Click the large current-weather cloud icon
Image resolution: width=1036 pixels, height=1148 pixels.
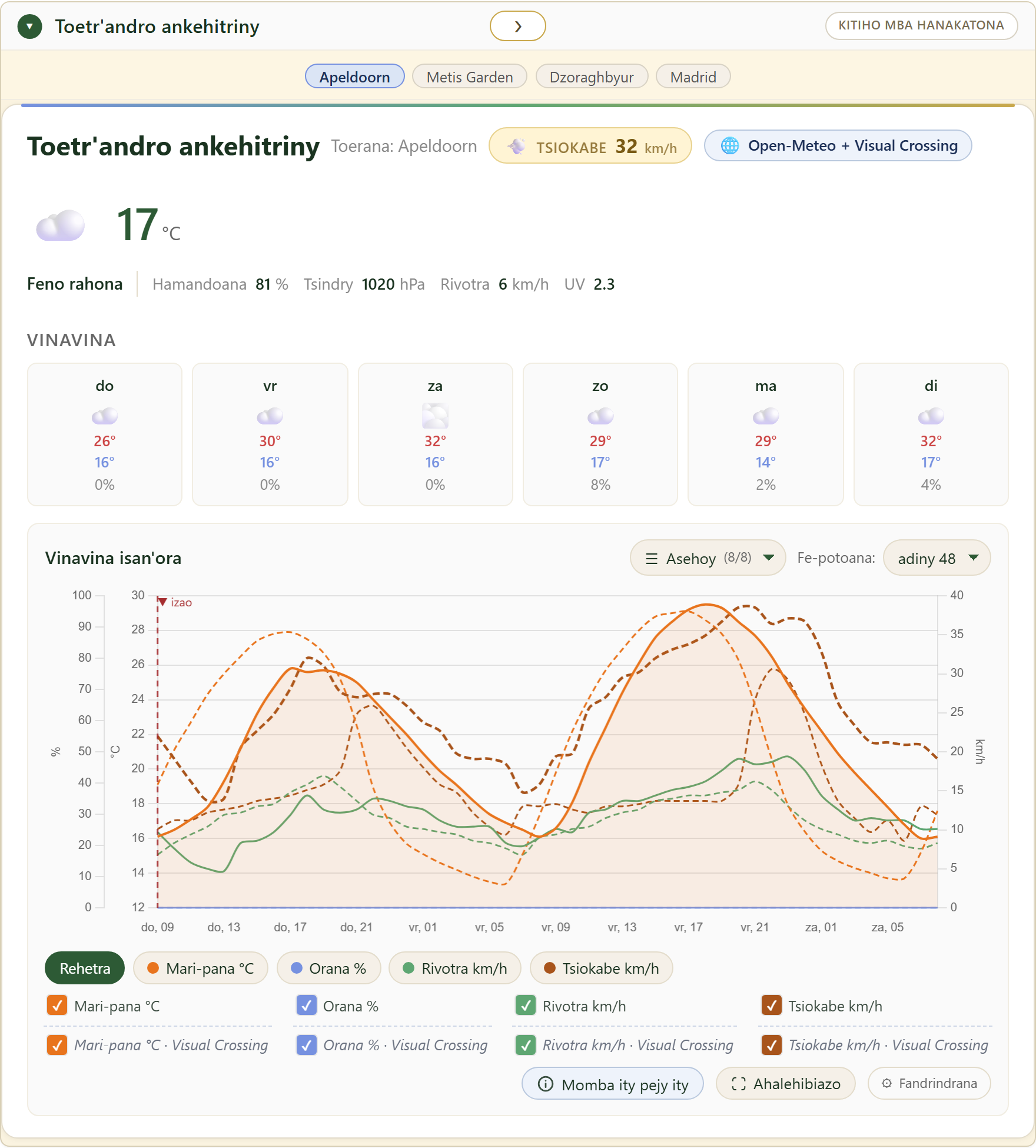coord(60,225)
